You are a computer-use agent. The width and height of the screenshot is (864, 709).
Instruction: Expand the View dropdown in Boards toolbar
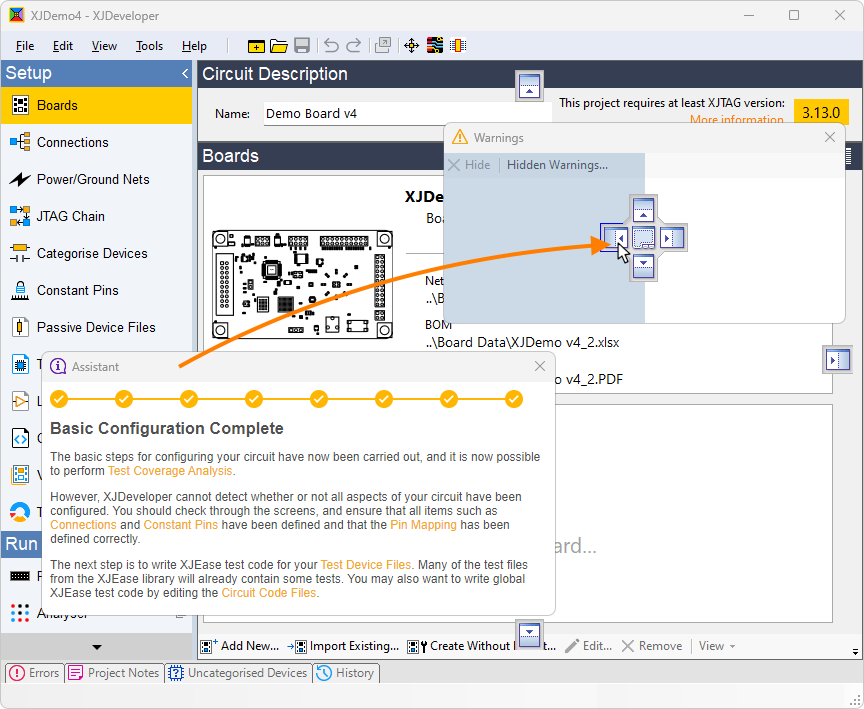point(716,646)
